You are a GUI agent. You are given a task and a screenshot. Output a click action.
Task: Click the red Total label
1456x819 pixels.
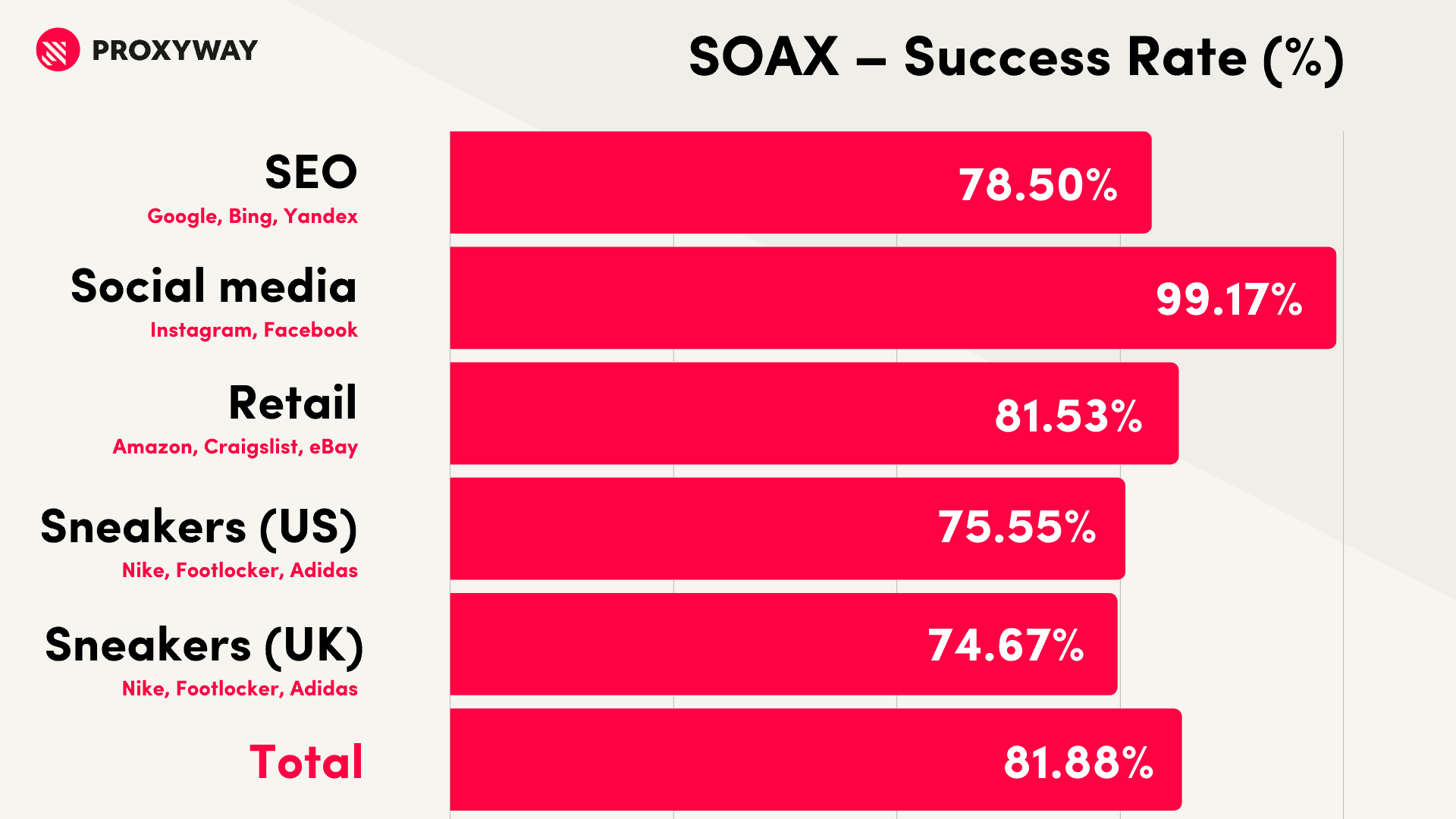click(306, 761)
